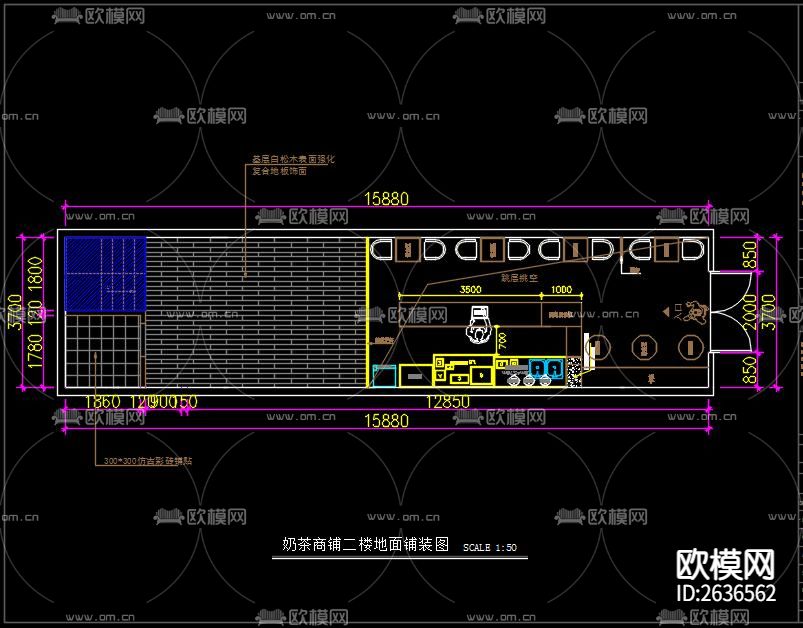This screenshot has width=803, height=628.
Task: Select the vertical 700 dimension
Action: pyautogui.click(x=502, y=341)
